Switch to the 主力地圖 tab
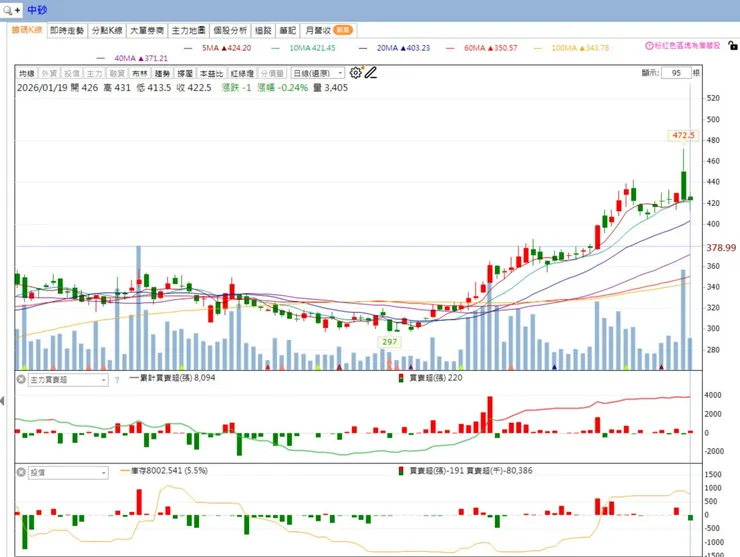Image resolution: width=740 pixels, height=557 pixels. [x=188, y=30]
